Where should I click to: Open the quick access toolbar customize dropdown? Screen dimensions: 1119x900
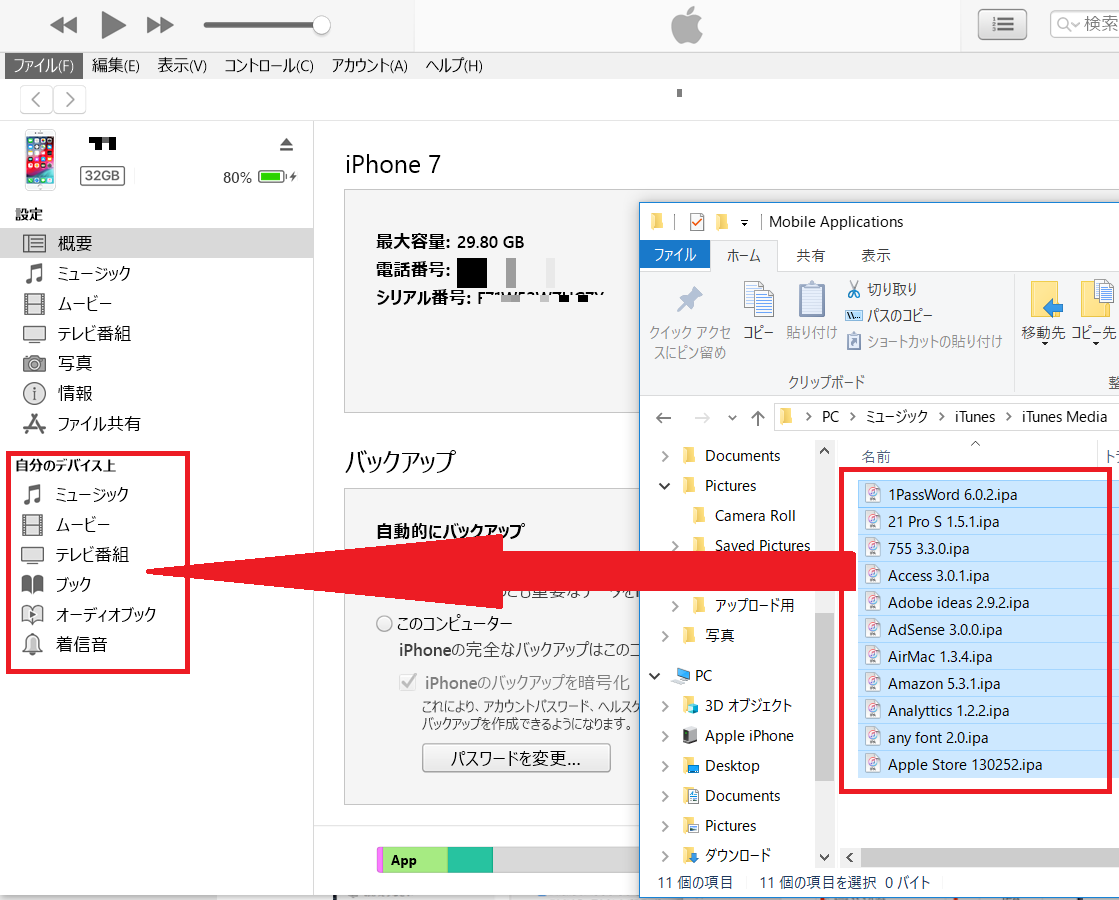tap(744, 223)
